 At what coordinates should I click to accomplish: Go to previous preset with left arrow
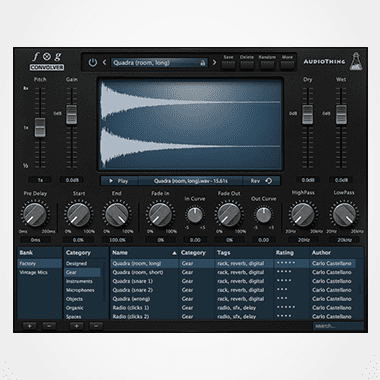(104, 62)
